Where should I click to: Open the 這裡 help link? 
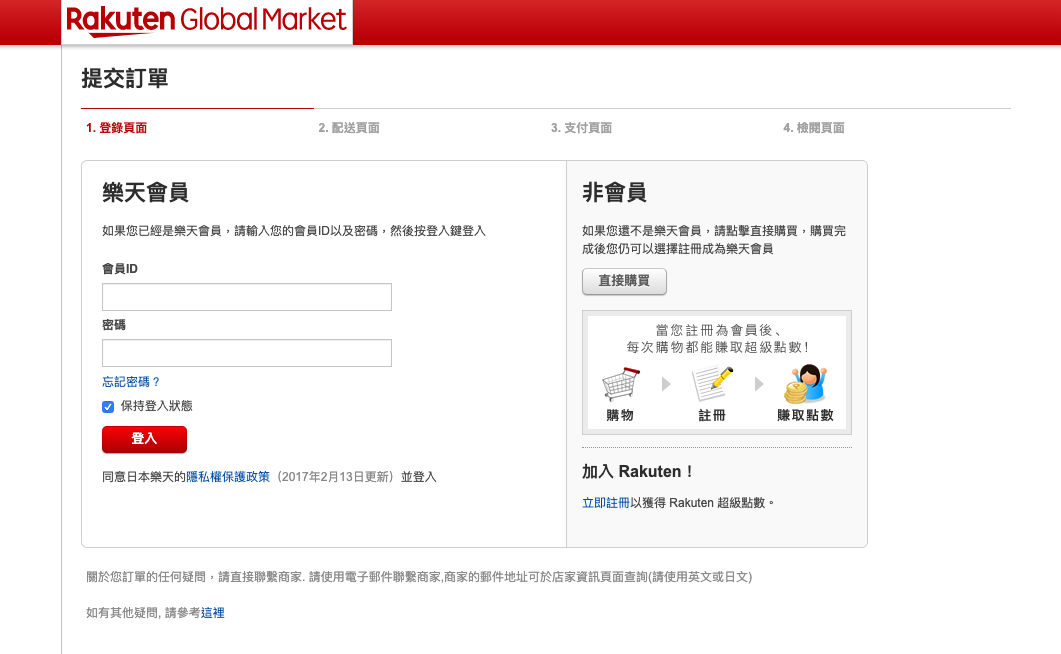[x=212, y=613]
